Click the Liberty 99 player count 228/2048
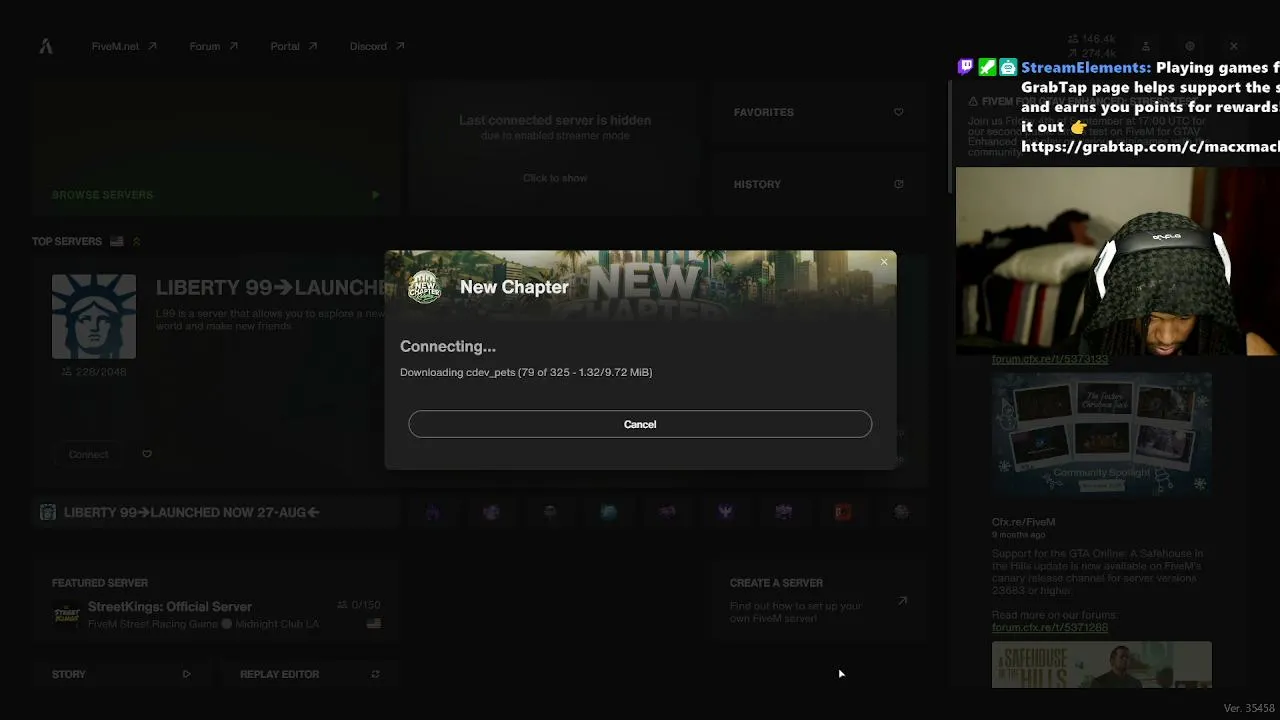The image size is (1280, 720). (x=94, y=372)
